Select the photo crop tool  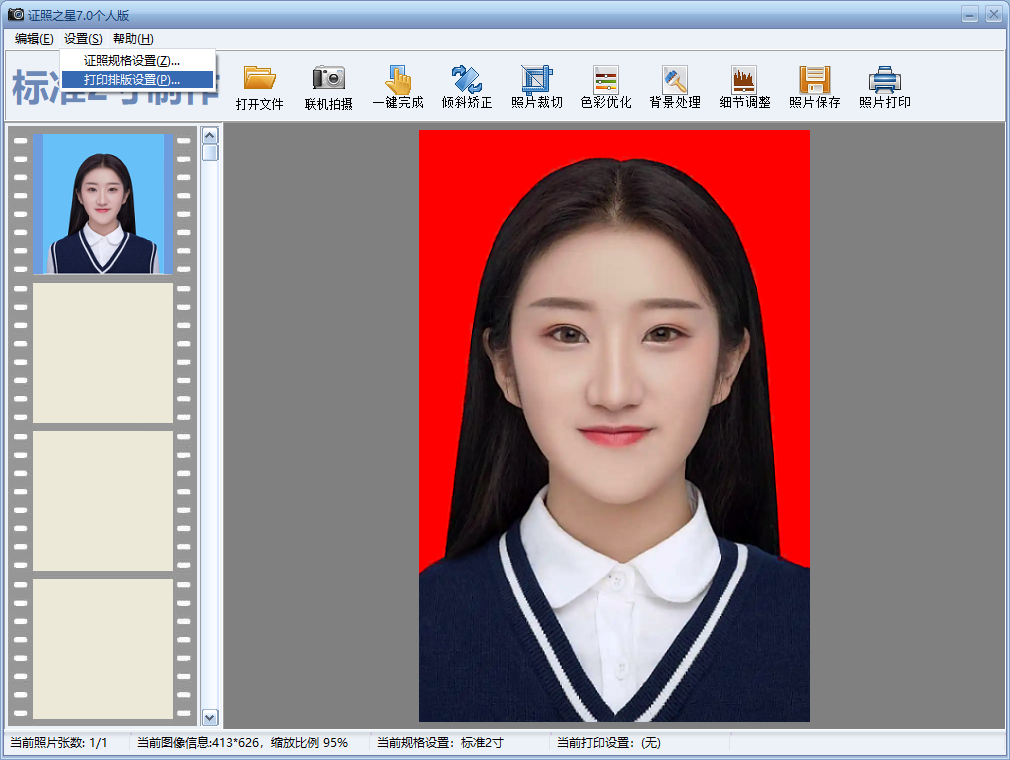(537, 80)
